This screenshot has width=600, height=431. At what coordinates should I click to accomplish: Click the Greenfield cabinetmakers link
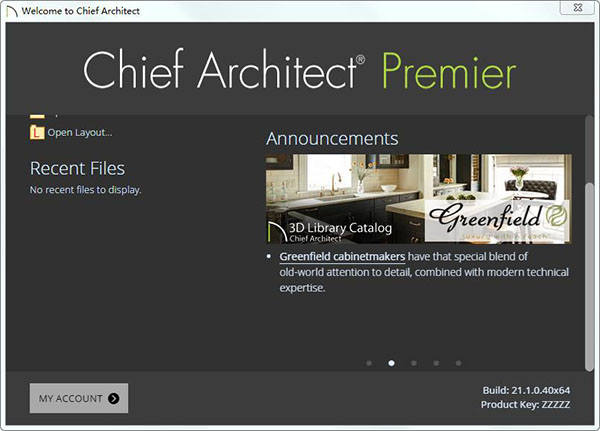coord(342,257)
